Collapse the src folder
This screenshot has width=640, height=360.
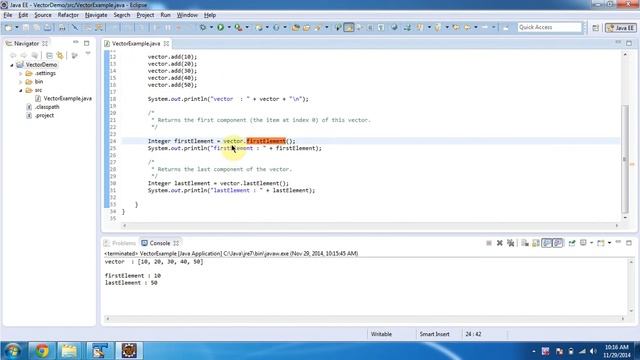[20, 90]
